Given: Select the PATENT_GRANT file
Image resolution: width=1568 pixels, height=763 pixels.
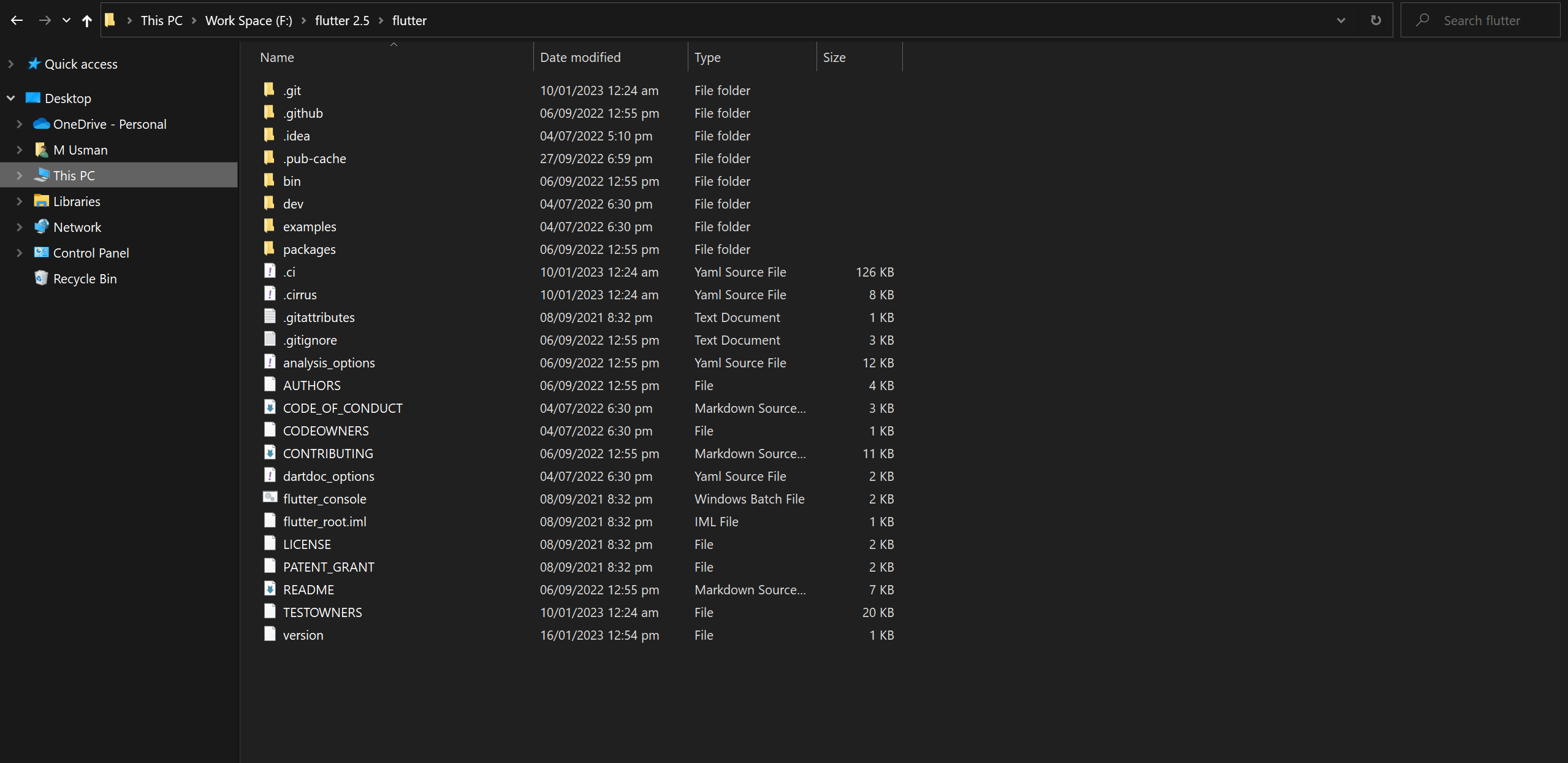Looking at the screenshot, I should [x=329, y=567].
